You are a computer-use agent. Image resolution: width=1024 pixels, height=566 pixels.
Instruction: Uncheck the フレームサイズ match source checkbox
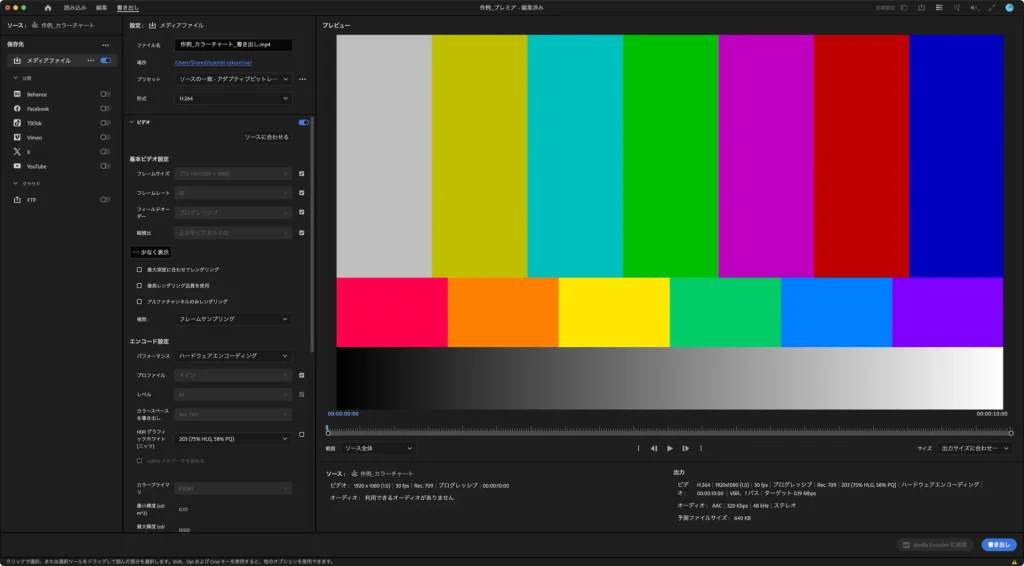pos(302,174)
